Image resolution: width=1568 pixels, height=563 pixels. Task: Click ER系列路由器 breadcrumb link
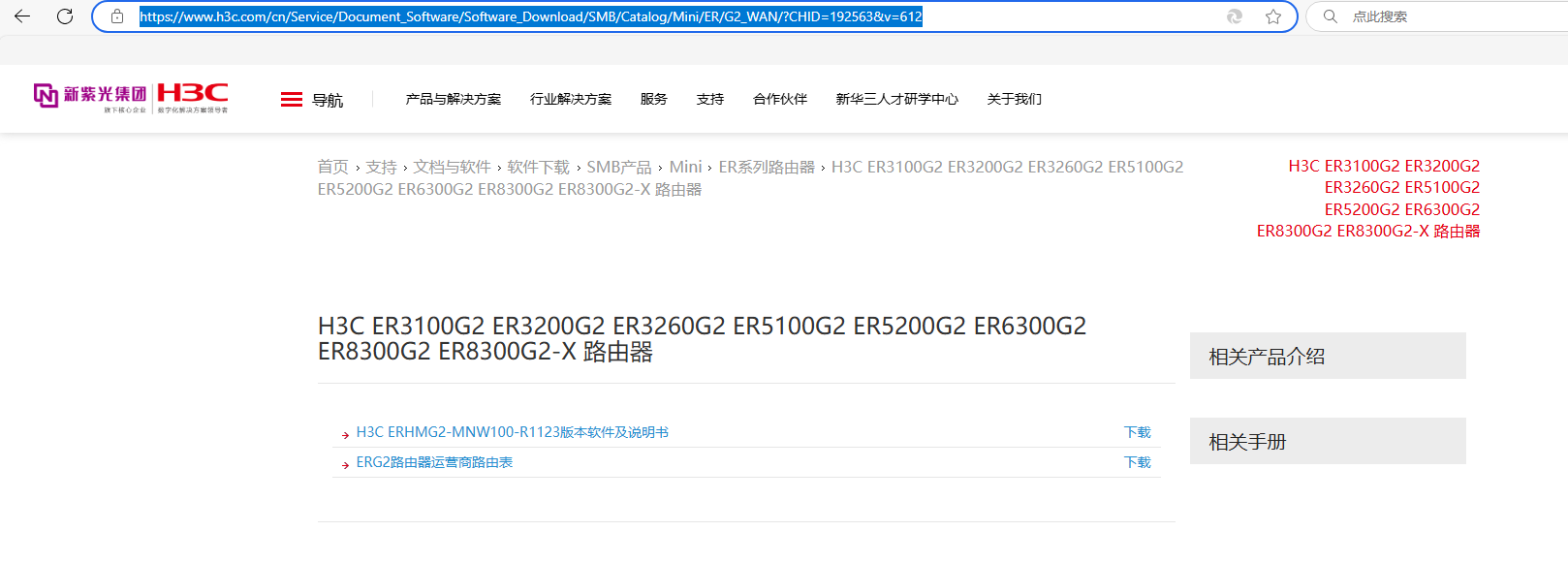(767, 167)
